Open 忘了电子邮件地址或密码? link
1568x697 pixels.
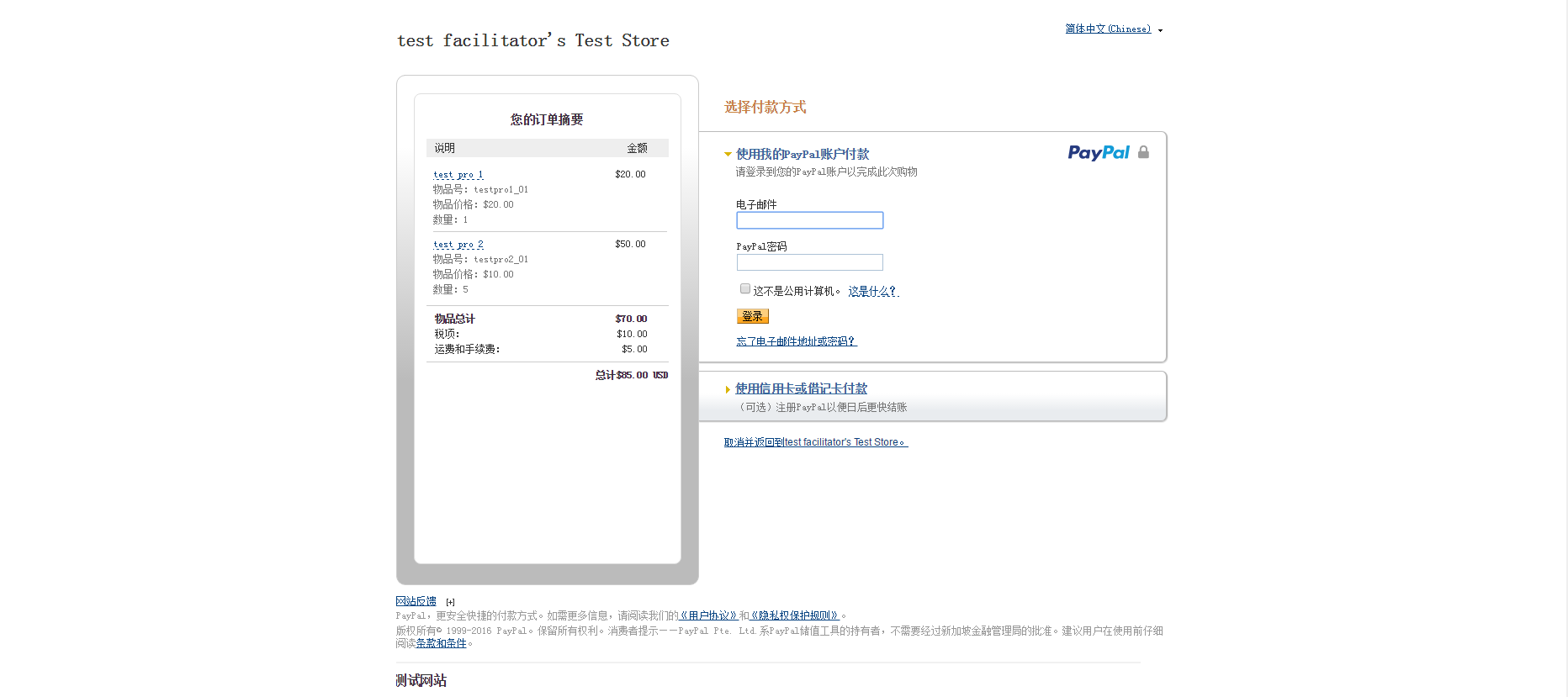pyautogui.click(x=796, y=341)
